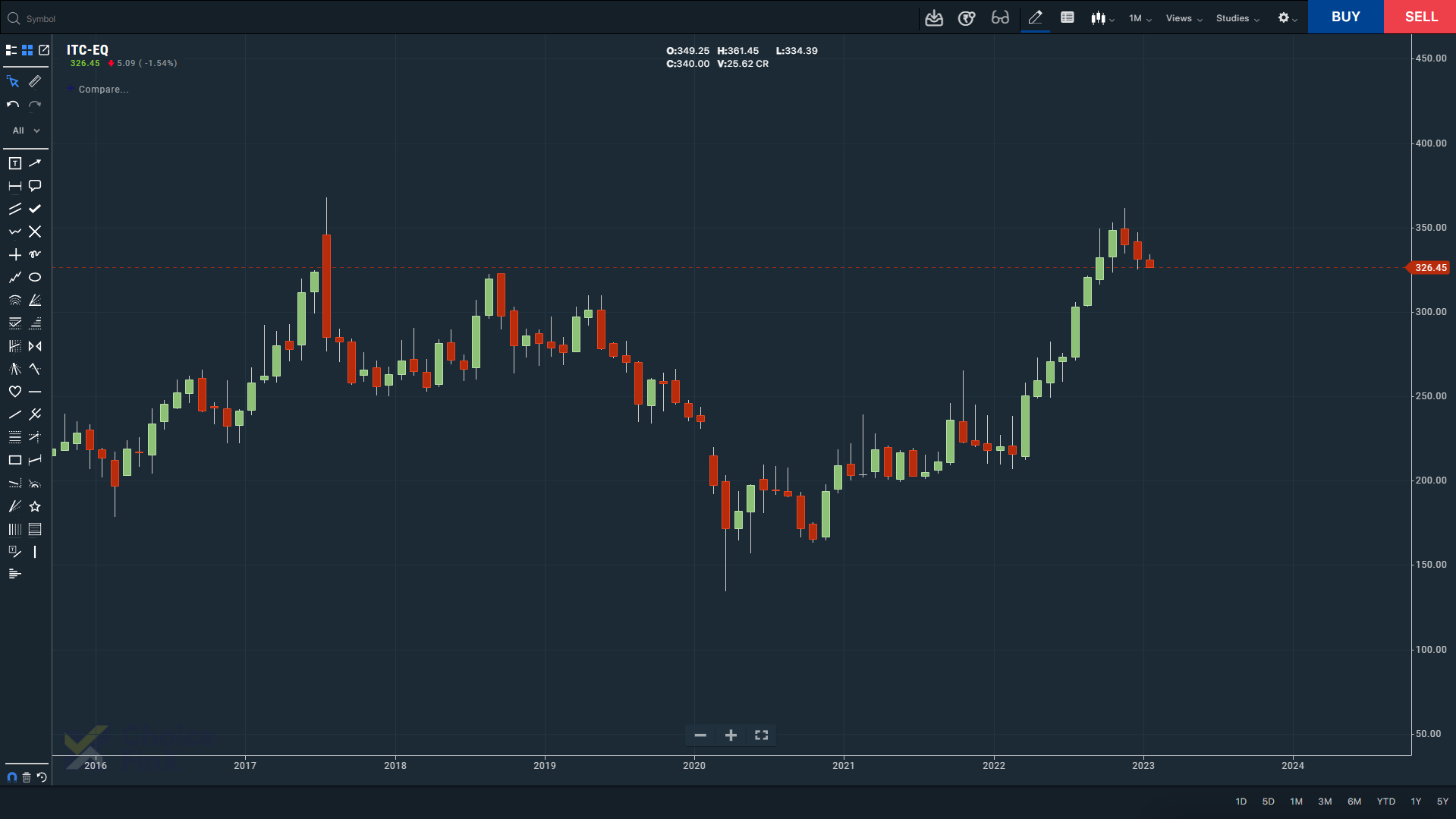1456x819 pixels.
Task: Select the 1Y range tab
Action: tap(1416, 802)
